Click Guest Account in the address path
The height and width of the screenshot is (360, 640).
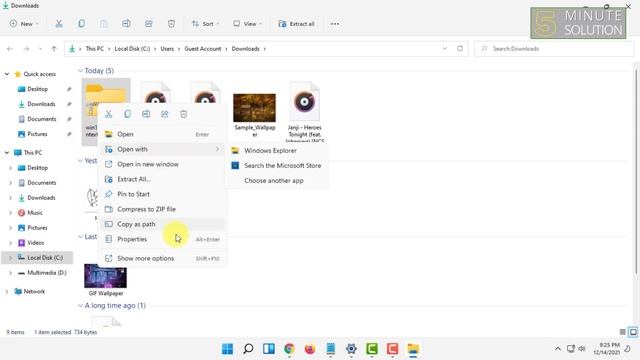point(202,49)
